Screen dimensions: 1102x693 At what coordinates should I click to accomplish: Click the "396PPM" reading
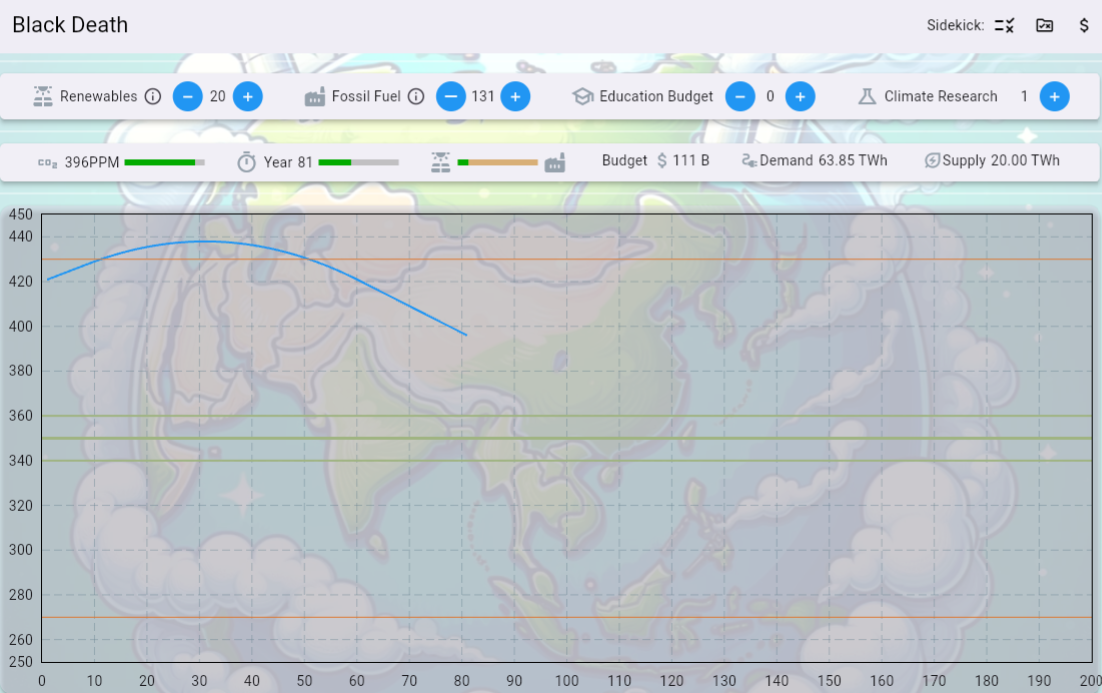(92, 162)
